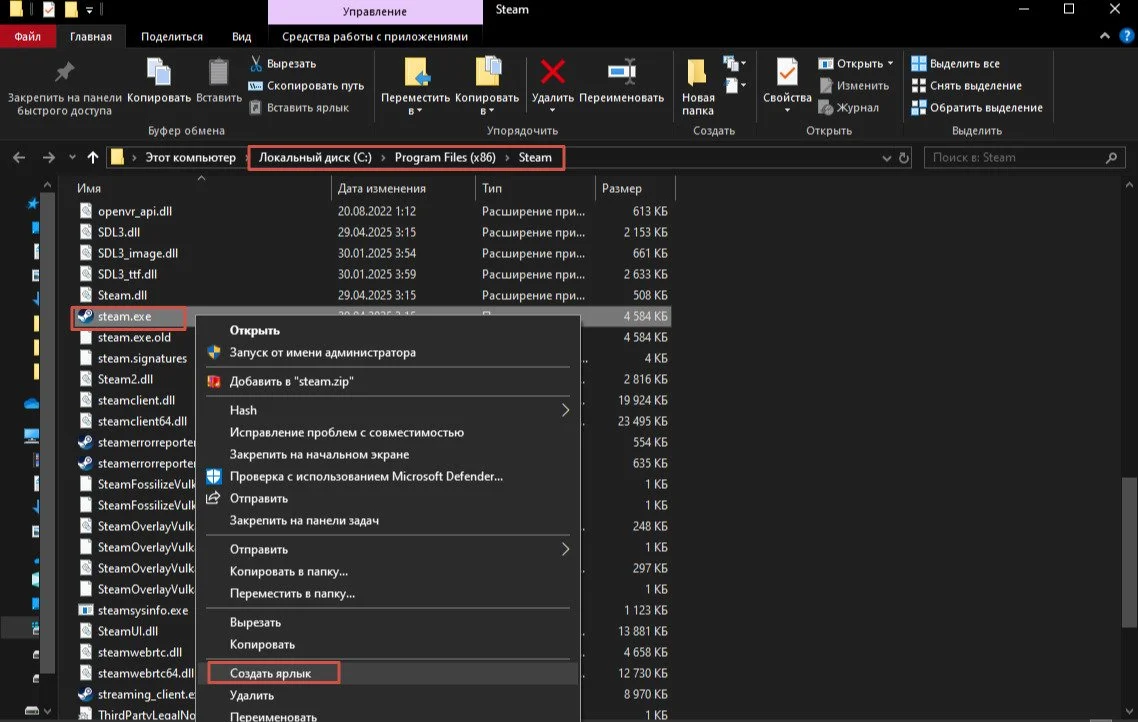Viewport: 1138px width, 722px height.
Task: Click Program Files (x86) in breadcrumb path
Action: pos(445,157)
